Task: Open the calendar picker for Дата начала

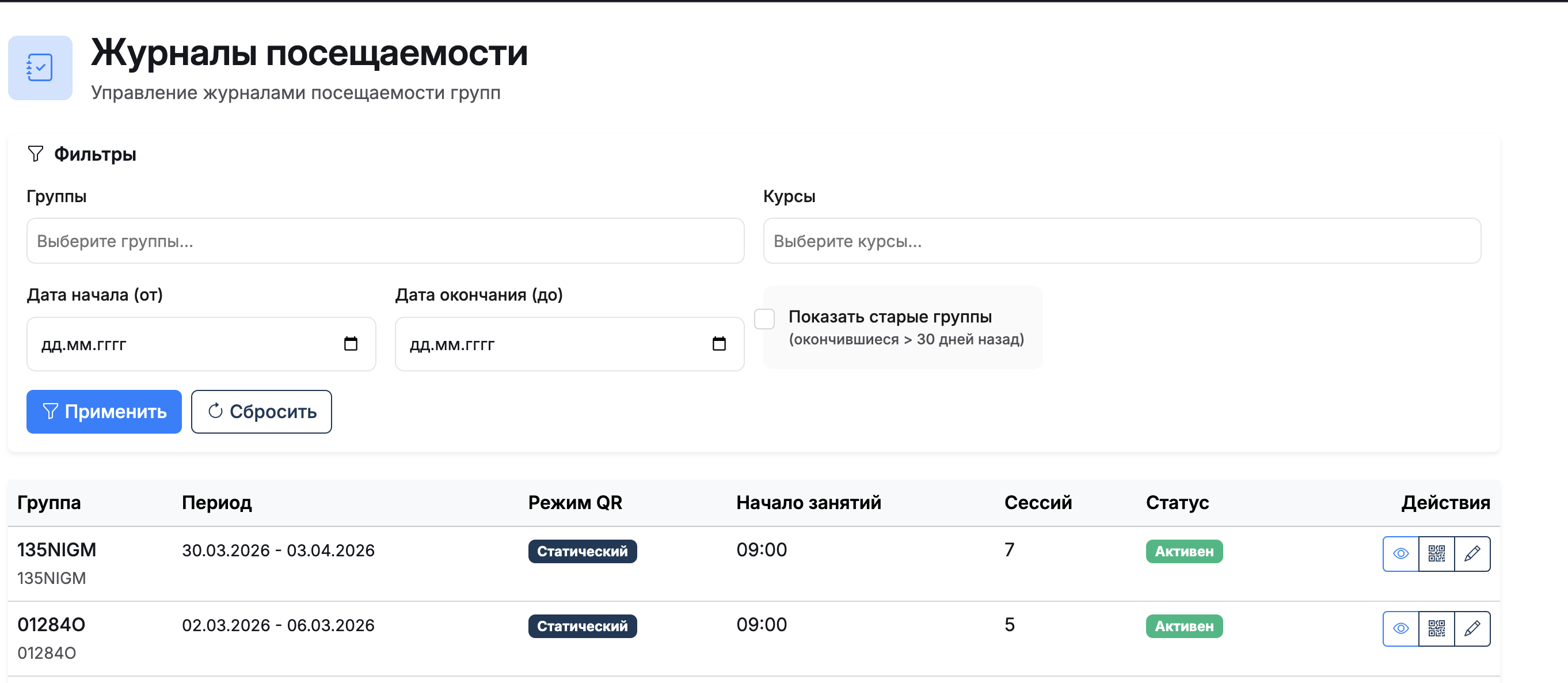Action: [x=351, y=344]
